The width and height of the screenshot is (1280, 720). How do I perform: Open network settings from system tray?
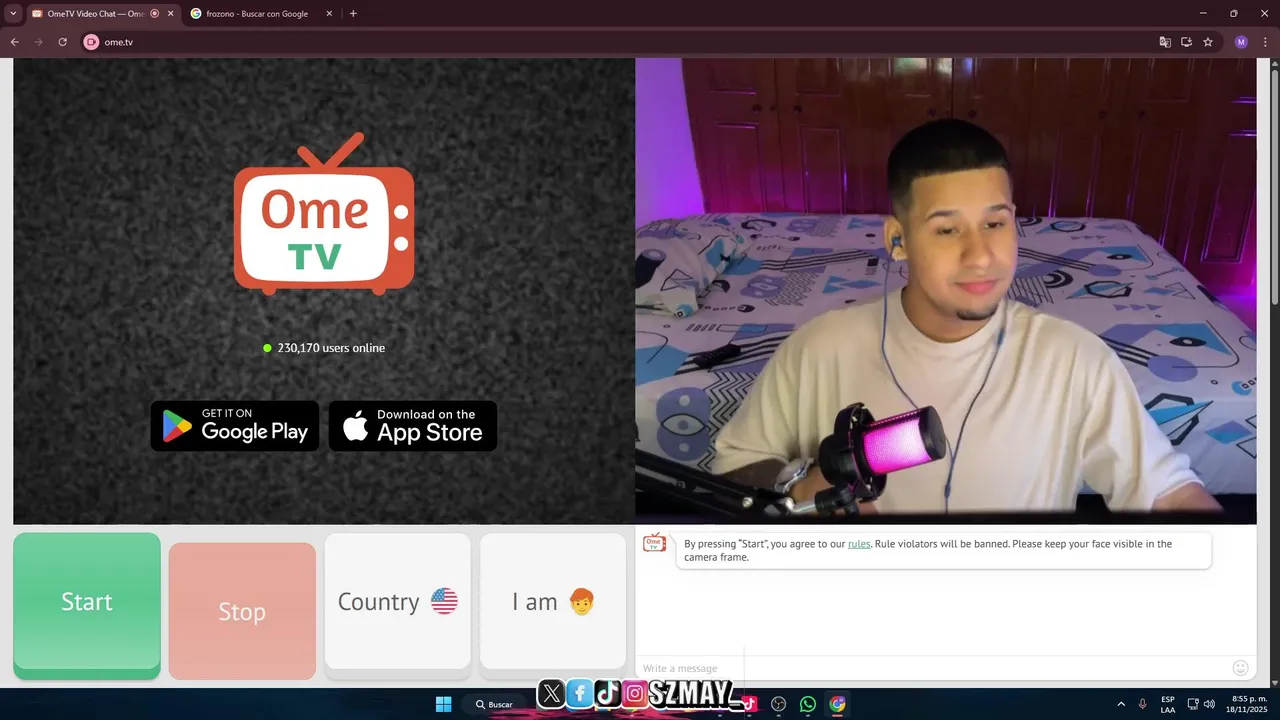pos(1193,704)
